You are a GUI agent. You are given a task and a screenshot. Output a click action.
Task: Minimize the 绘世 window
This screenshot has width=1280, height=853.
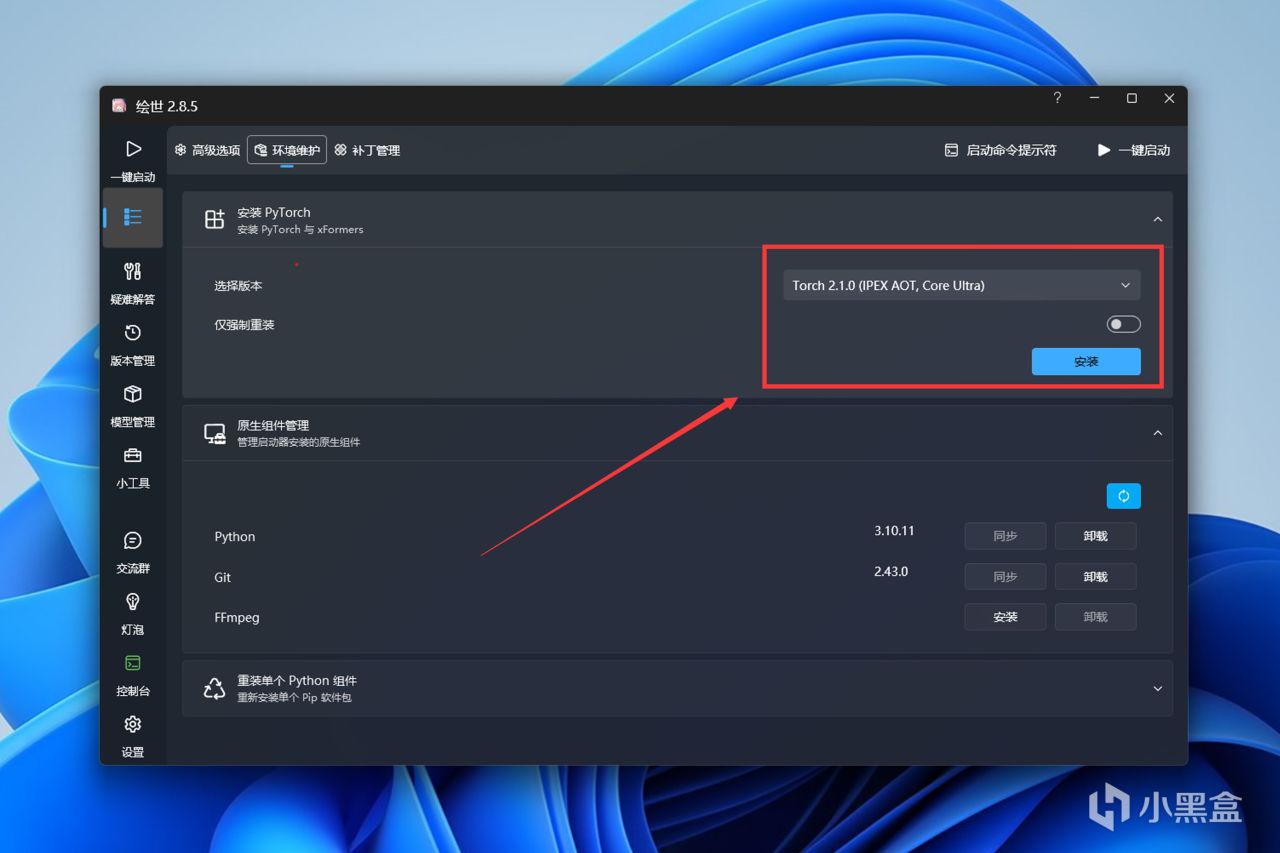click(1096, 98)
